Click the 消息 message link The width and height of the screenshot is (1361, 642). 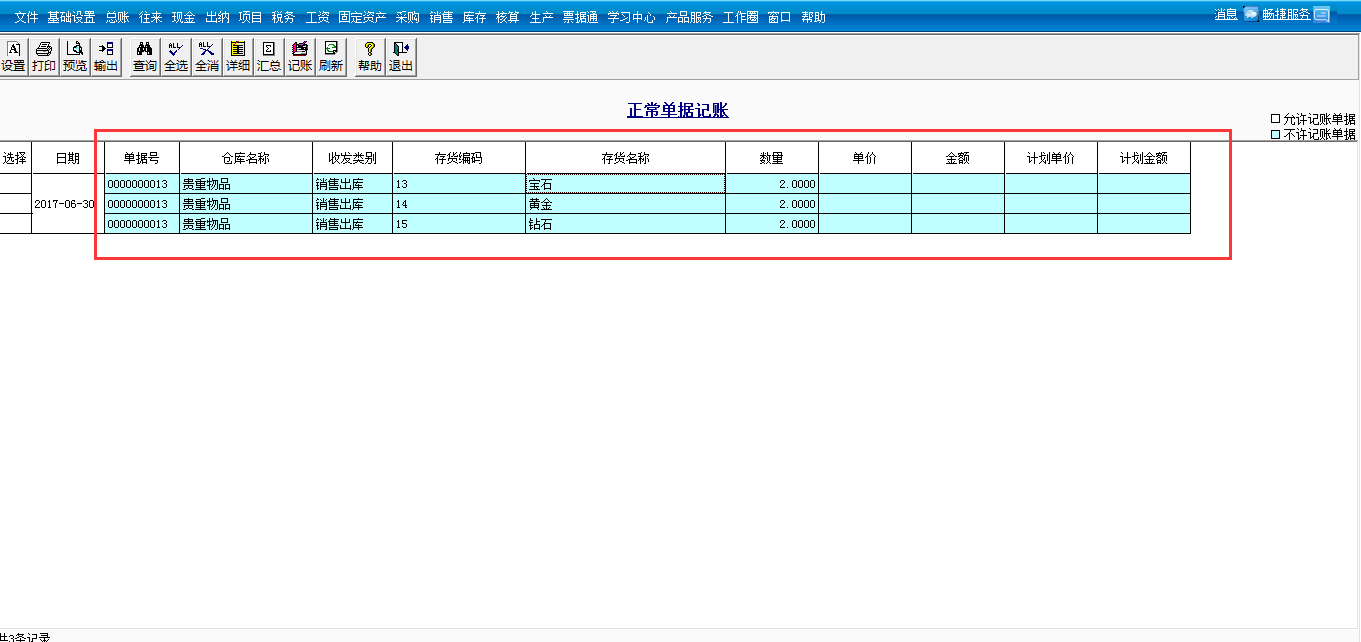1226,14
